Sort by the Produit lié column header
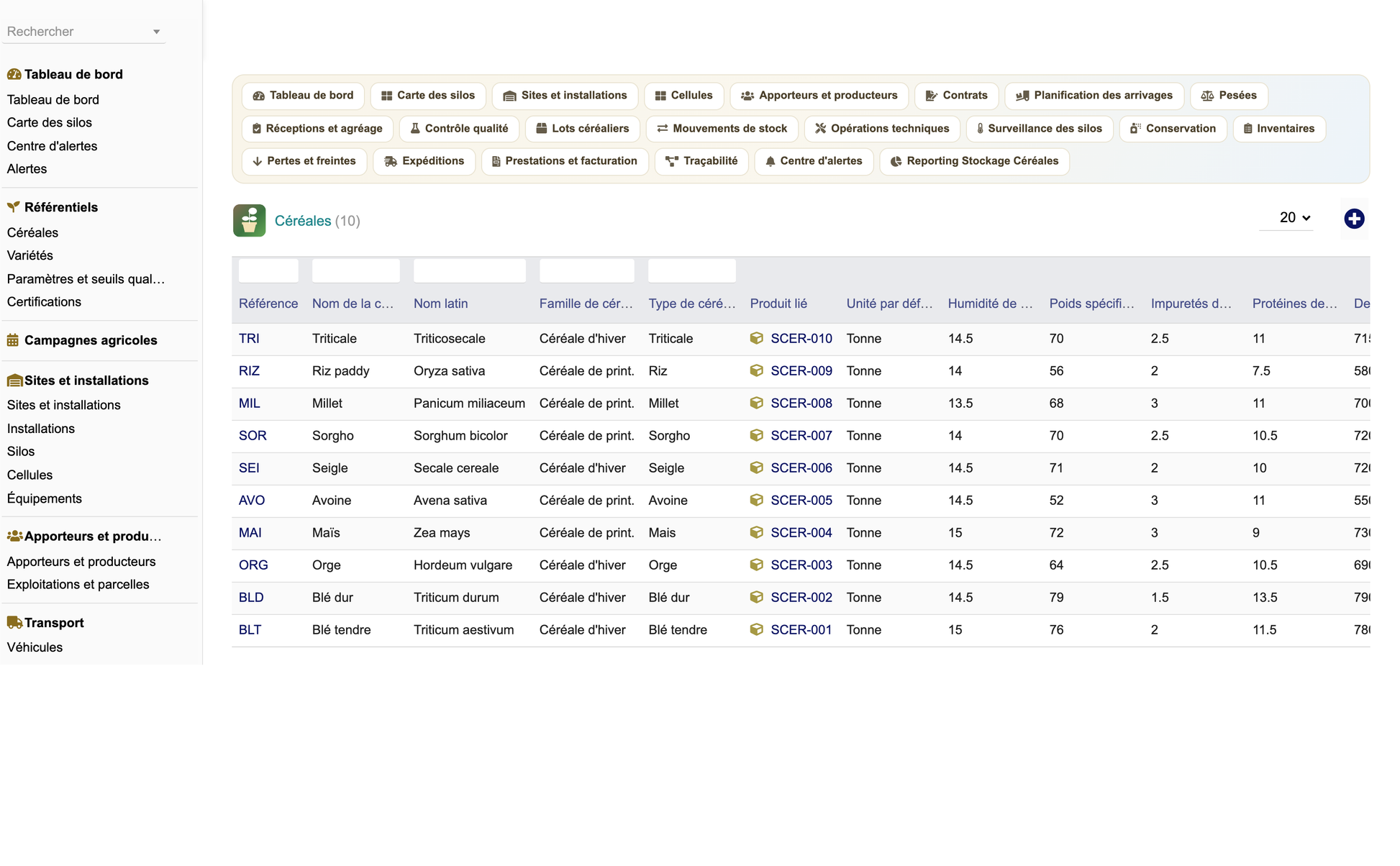This screenshot has height=866, width=1400. pyautogui.click(x=778, y=304)
